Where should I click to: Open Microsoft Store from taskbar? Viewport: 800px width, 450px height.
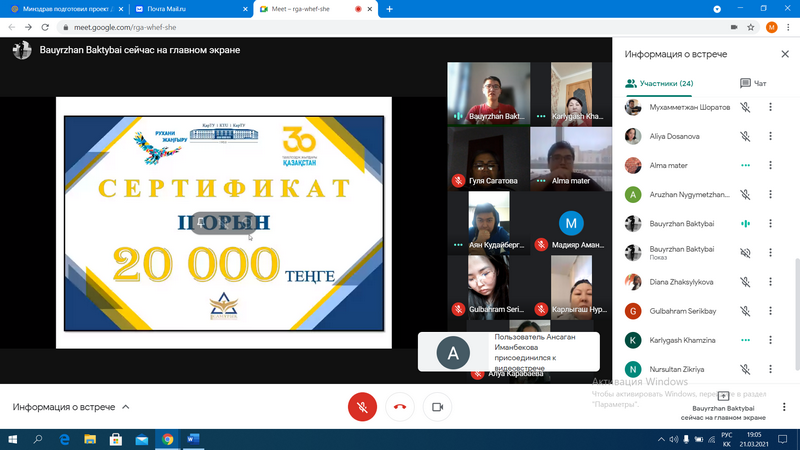tap(116, 439)
